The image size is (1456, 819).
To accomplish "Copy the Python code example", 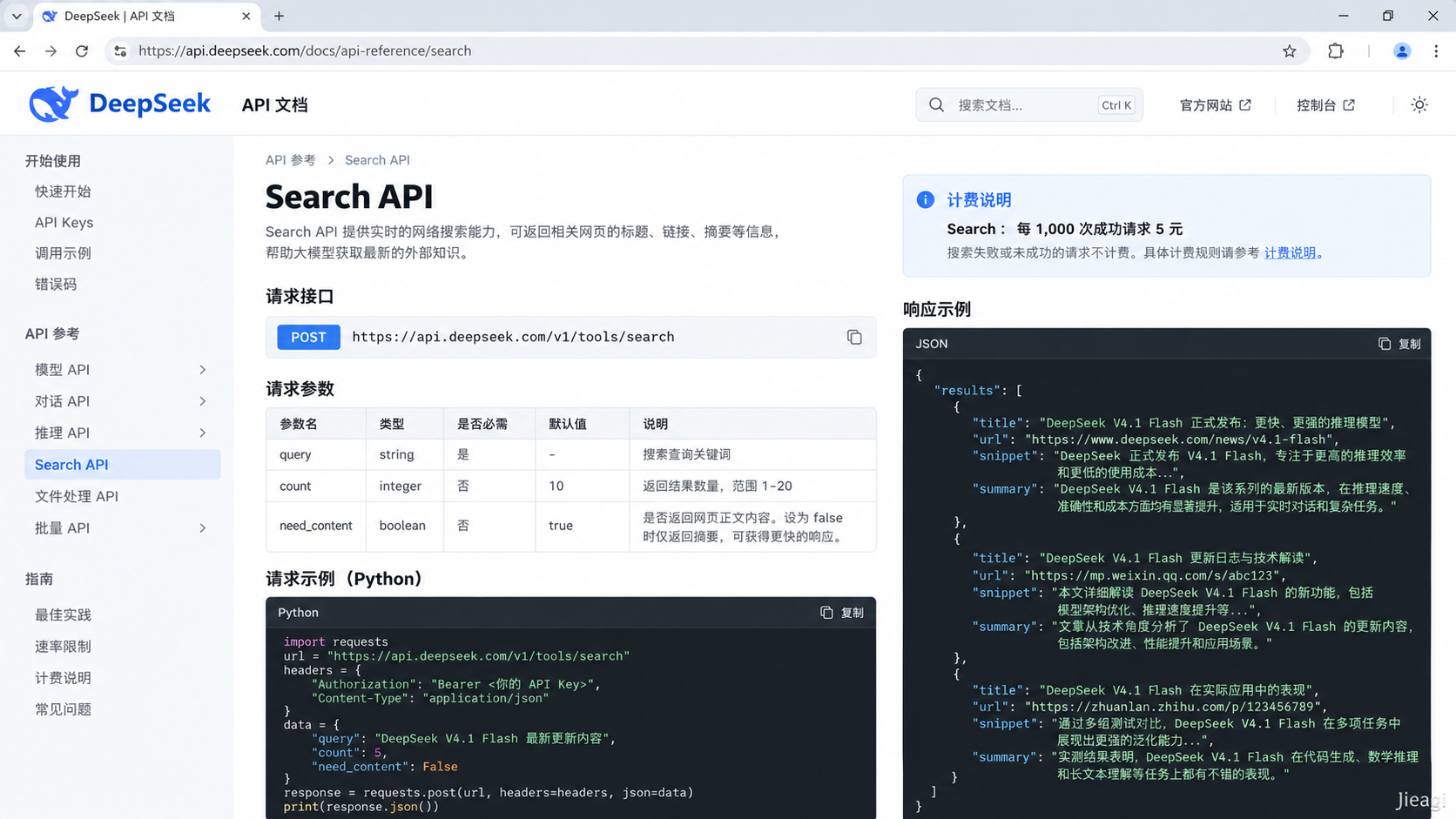I will click(841, 613).
